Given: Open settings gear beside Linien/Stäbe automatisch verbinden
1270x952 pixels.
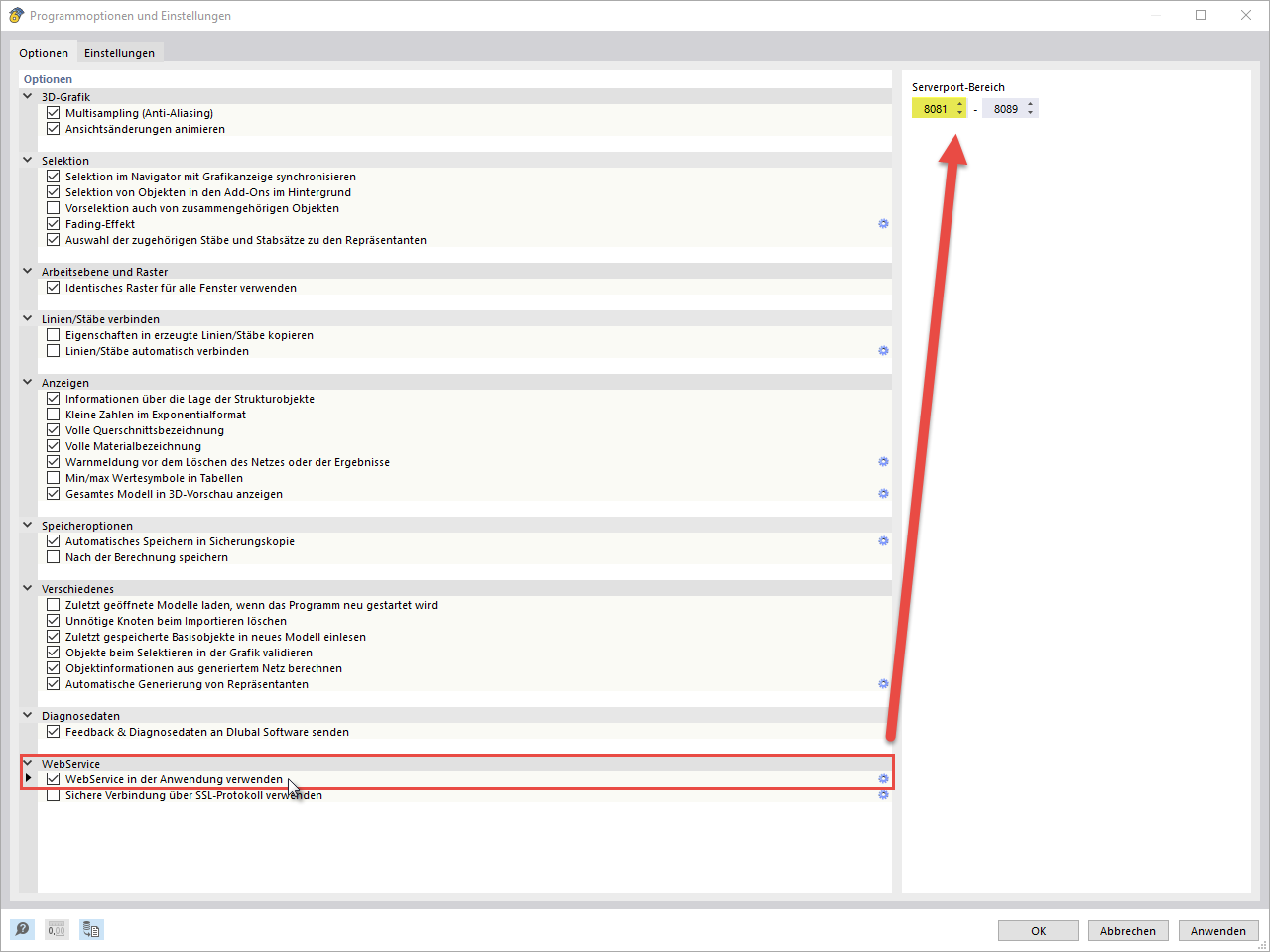Looking at the screenshot, I should coord(883,350).
